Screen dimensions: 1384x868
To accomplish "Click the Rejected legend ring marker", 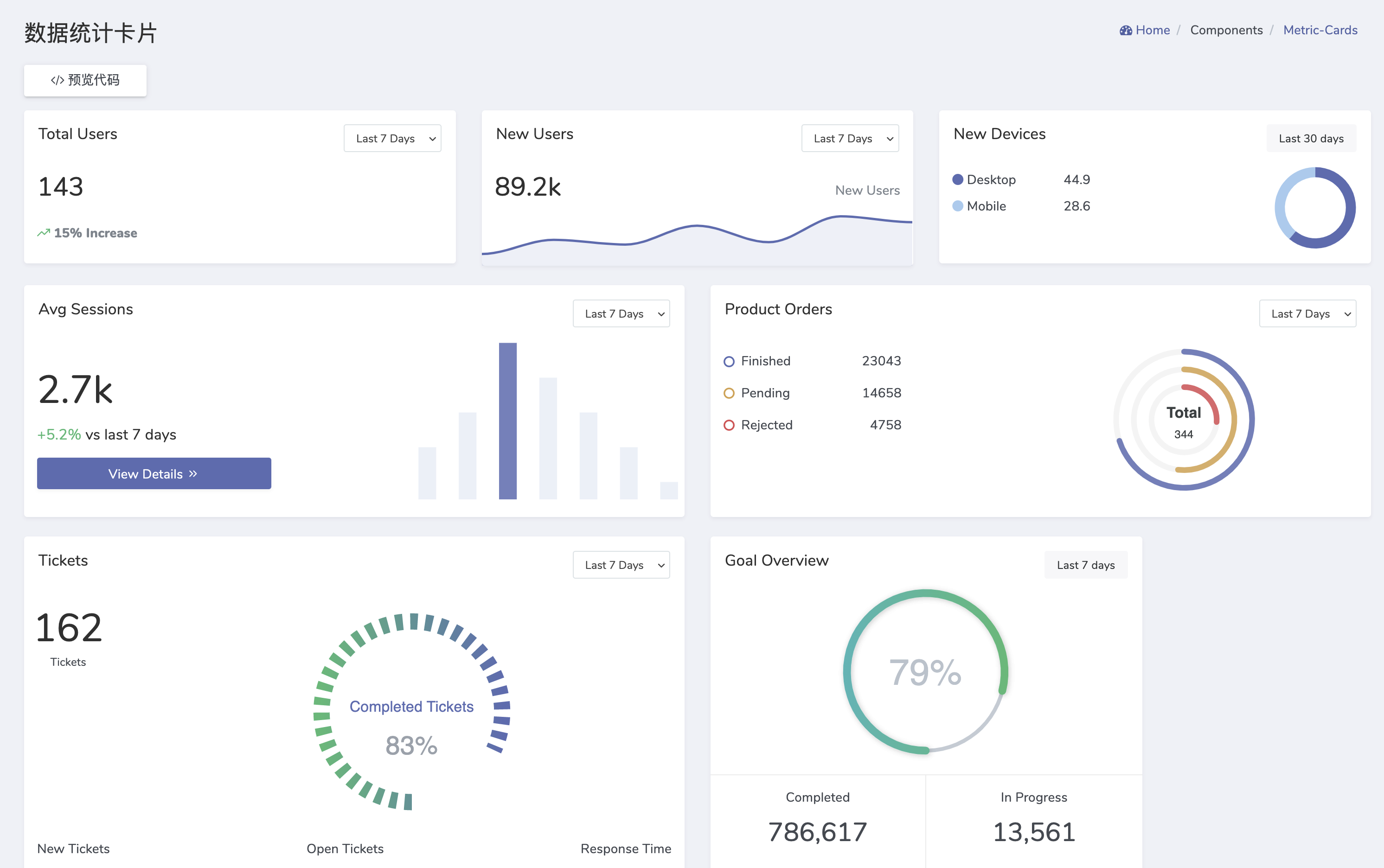I will (x=729, y=425).
